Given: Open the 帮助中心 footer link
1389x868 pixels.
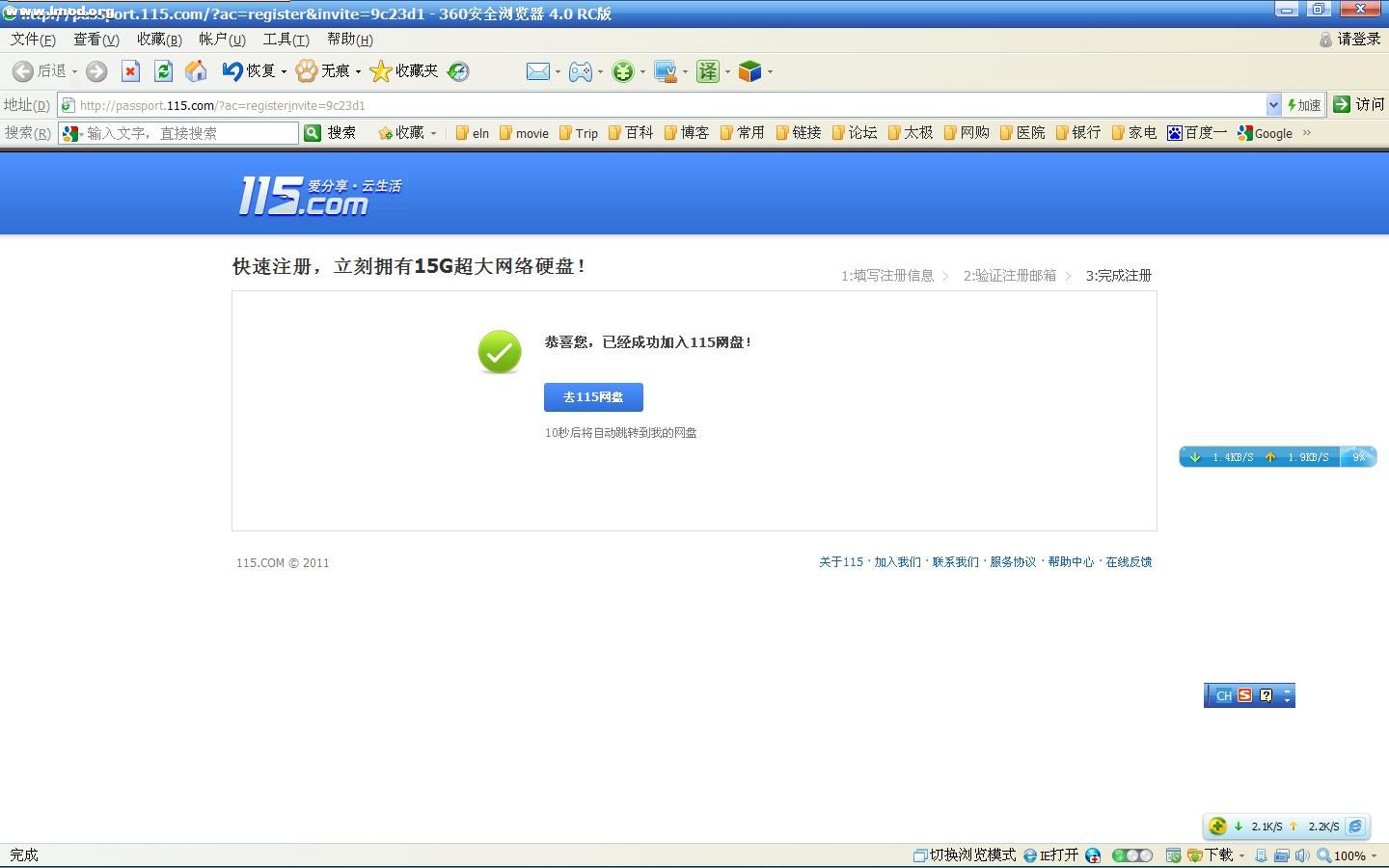Looking at the screenshot, I should click(x=1071, y=562).
